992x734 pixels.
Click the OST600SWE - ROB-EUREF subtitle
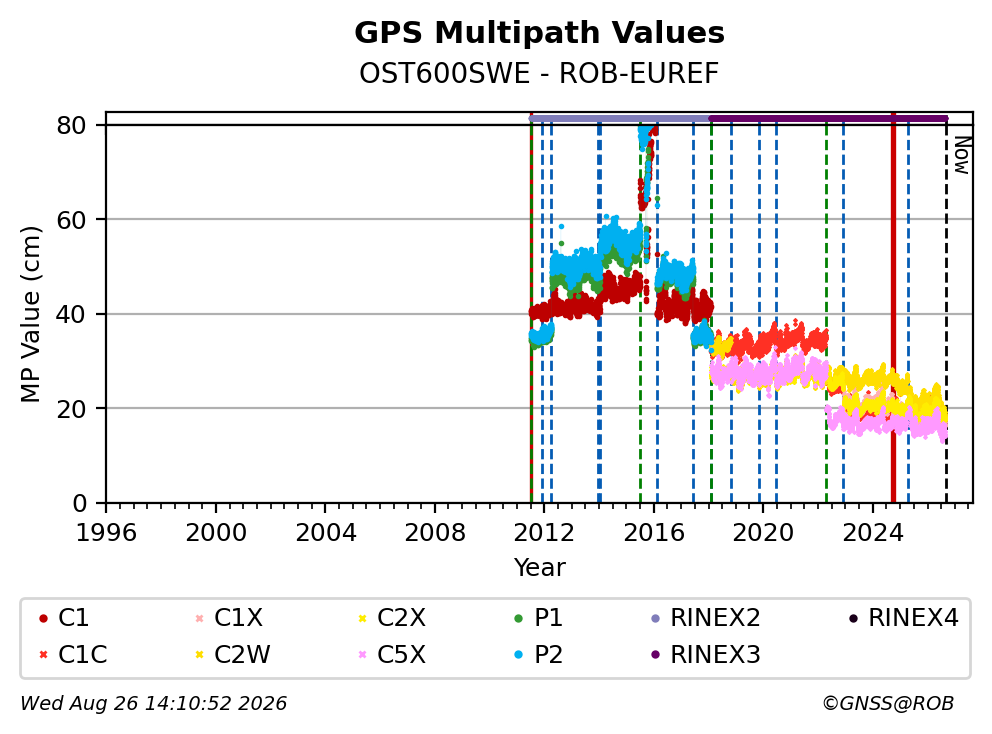pyautogui.click(x=539, y=73)
